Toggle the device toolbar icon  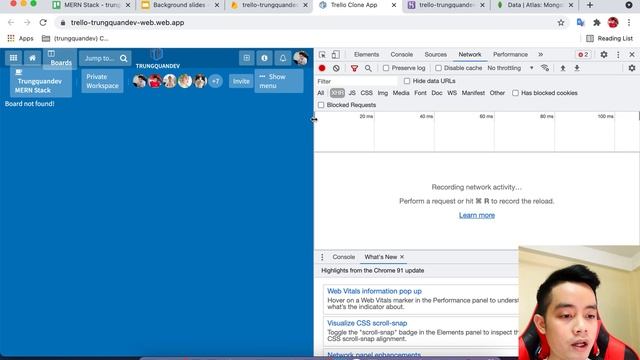(336, 55)
